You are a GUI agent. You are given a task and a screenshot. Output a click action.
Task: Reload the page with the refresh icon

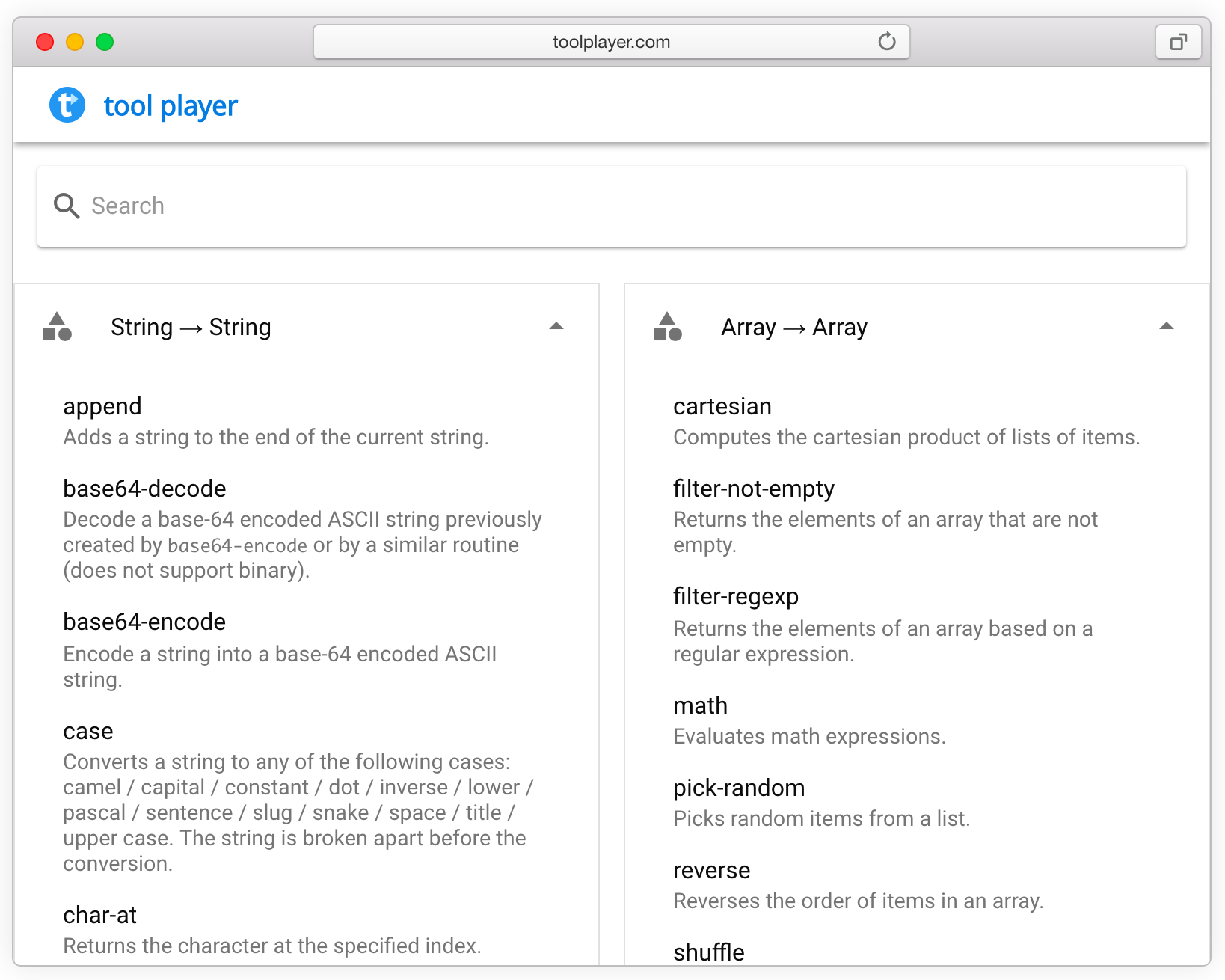coord(887,42)
